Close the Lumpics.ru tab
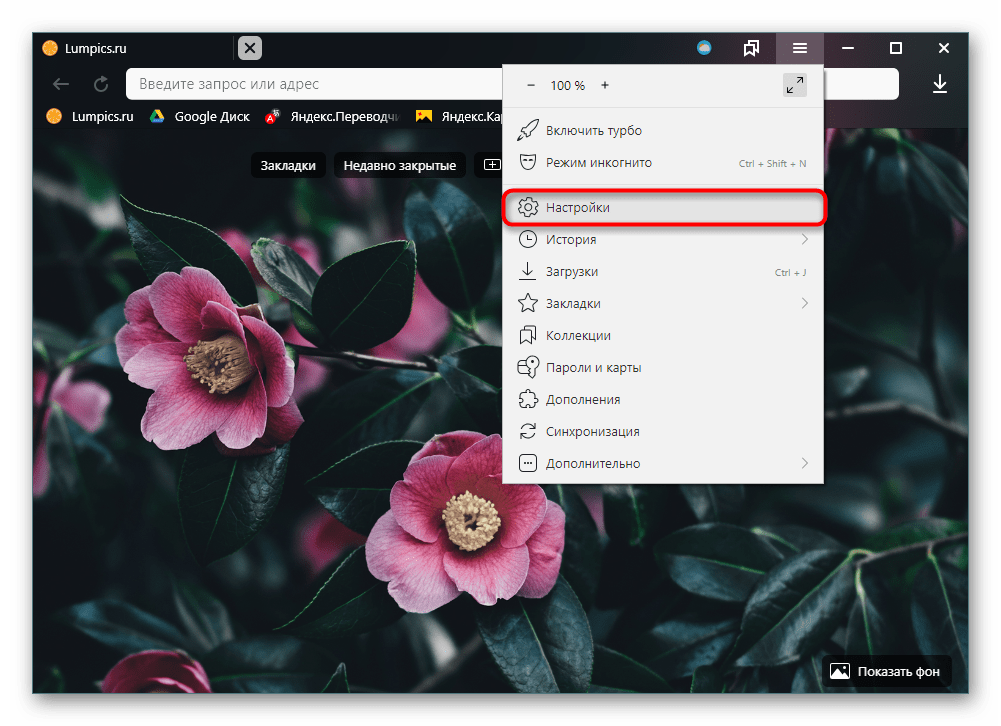Screen dimensions: 1001x726 pyautogui.click(x=250, y=48)
